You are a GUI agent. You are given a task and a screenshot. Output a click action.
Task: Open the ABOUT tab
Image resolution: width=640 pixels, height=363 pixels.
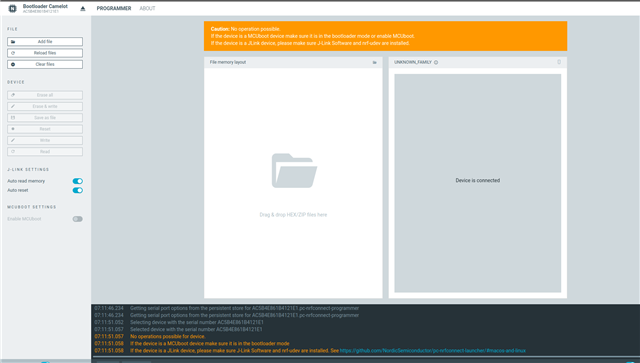point(147,8)
